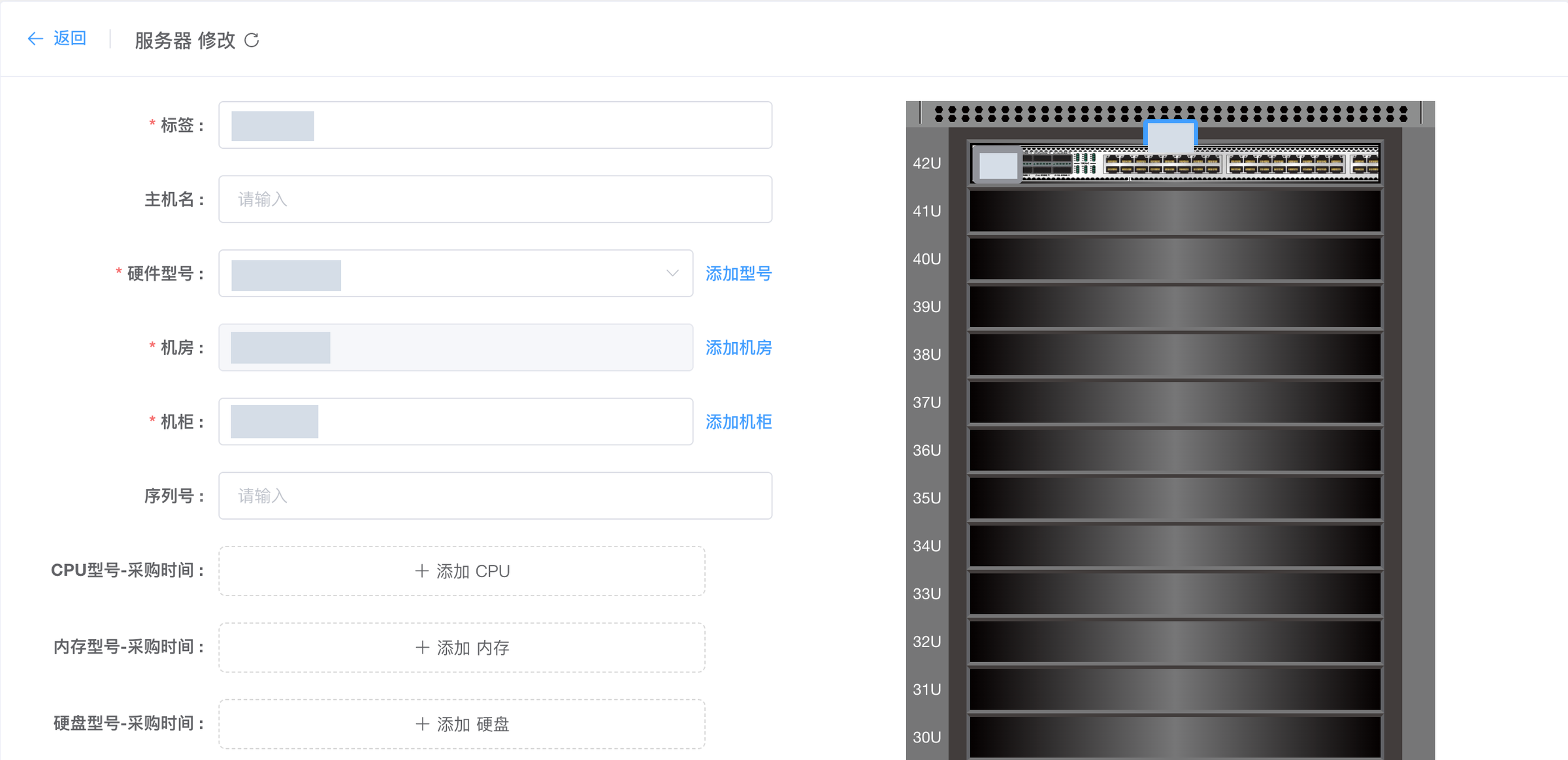The image size is (1568, 760).
Task: Select empty rack slot 38U
Action: tap(1175, 355)
